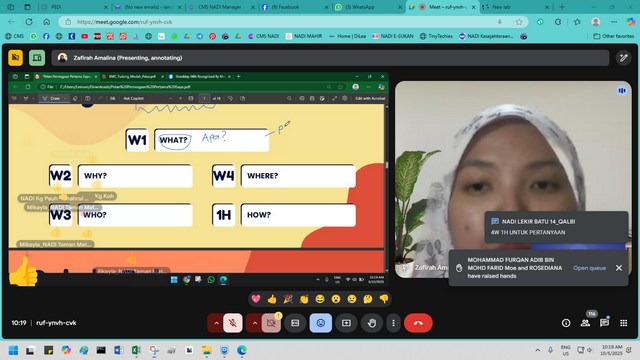Screen dimensions: 640x360
Task: Show the people participants list
Action: (585, 323)
